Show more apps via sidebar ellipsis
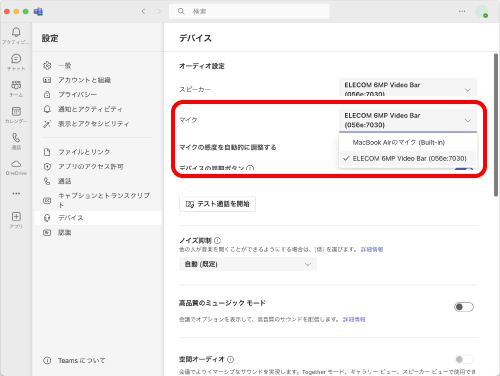Screen dimensions: 500x376 click(16, 193)
